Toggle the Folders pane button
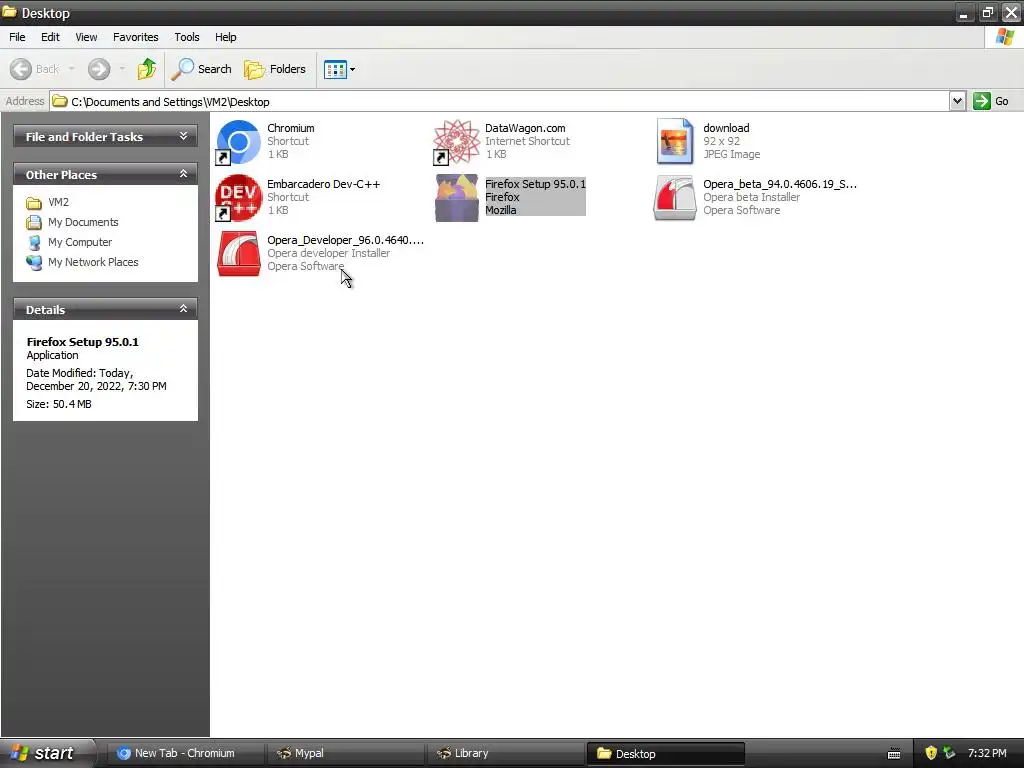The image size is (1024, 768). coord(275,69)
